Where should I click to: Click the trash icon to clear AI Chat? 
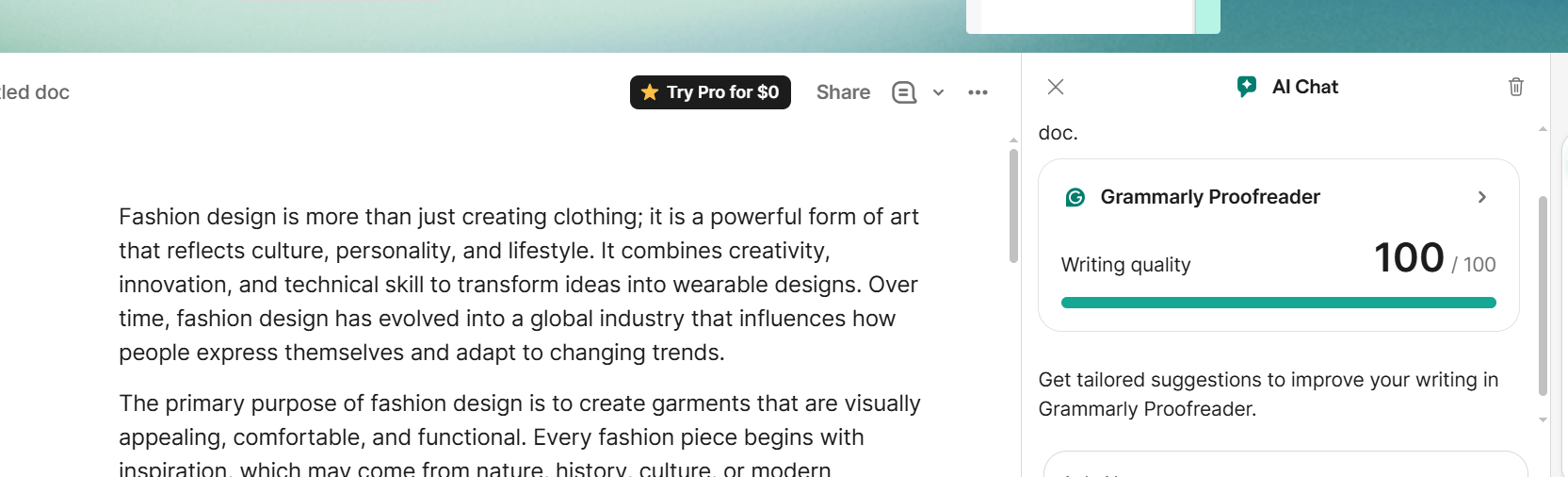1516,87
